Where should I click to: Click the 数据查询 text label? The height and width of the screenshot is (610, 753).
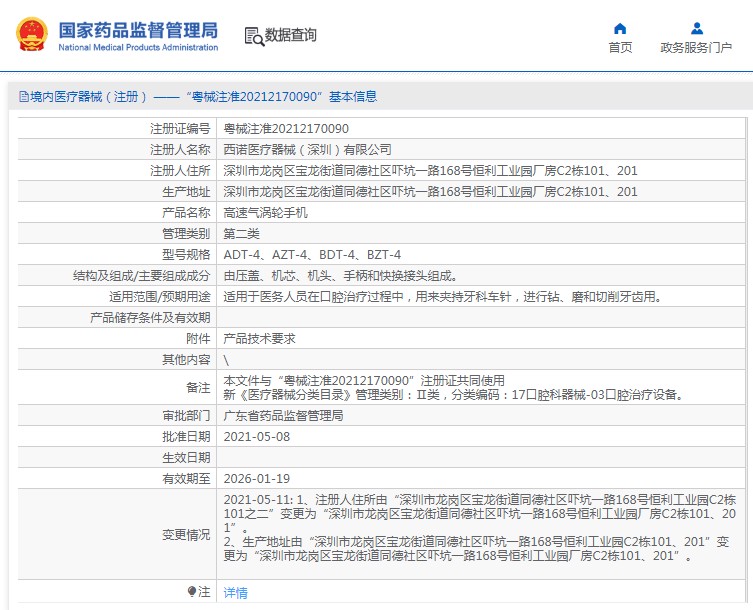point(291,36)
